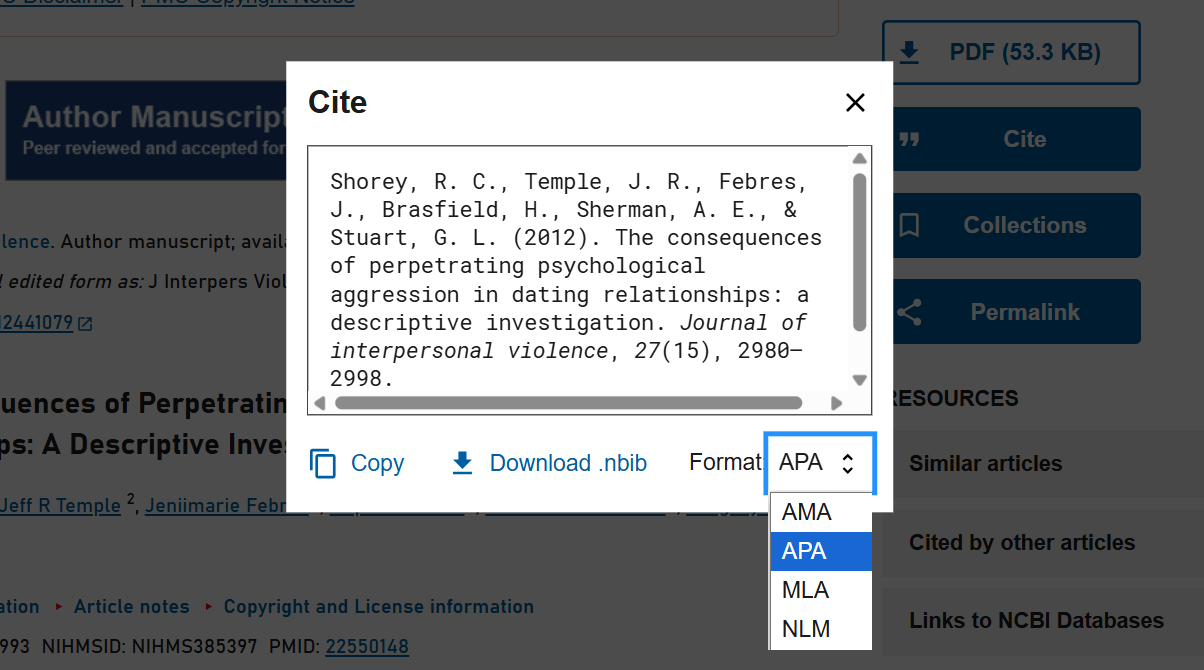Expand Links to NCBI Databases

click(1036, 621)
